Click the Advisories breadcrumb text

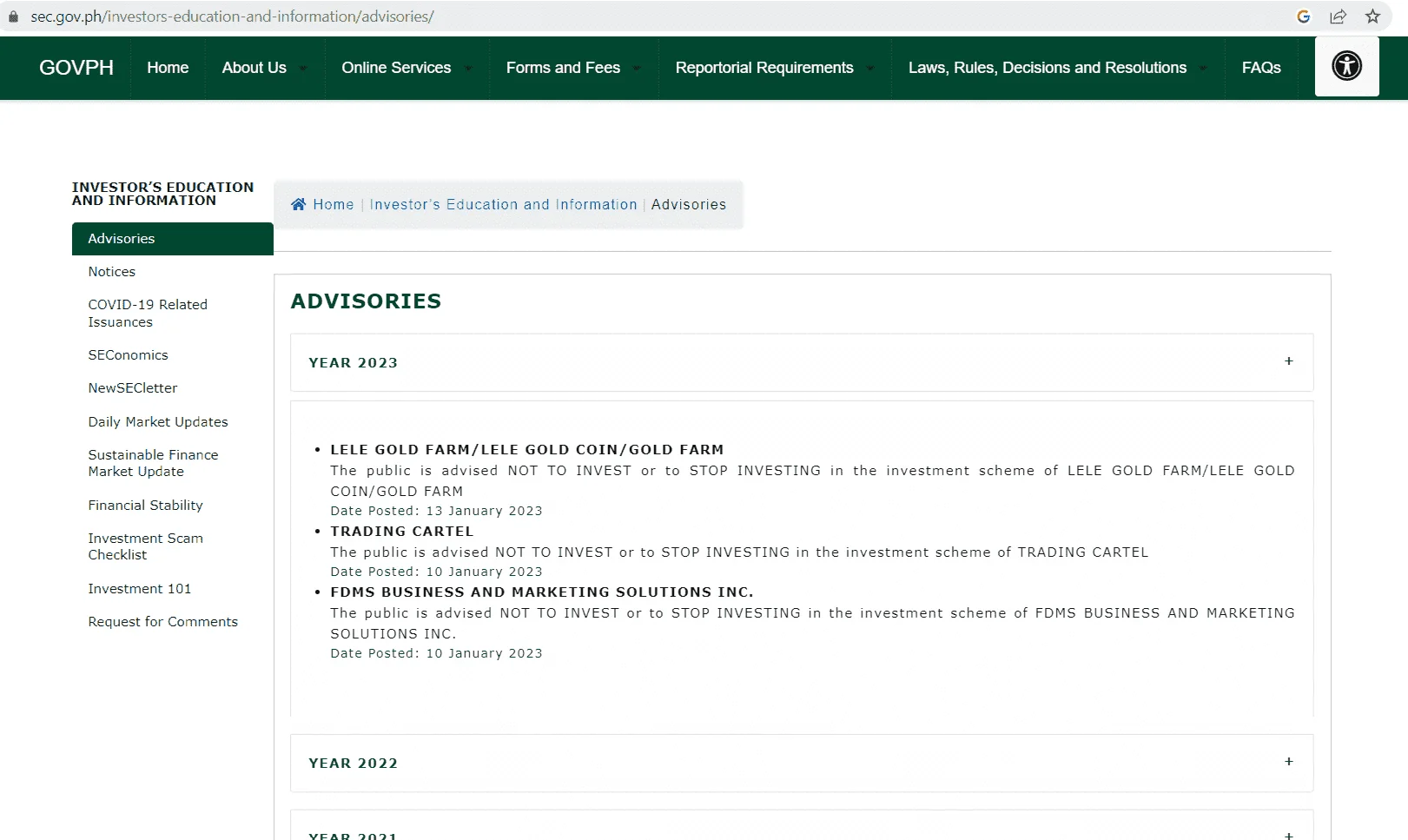[x=689, y=204]
